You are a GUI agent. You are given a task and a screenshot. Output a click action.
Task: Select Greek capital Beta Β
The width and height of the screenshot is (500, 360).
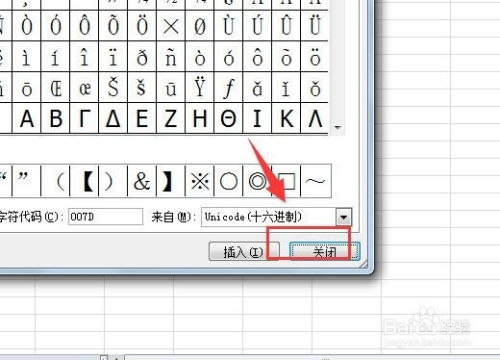coord(55,118)
